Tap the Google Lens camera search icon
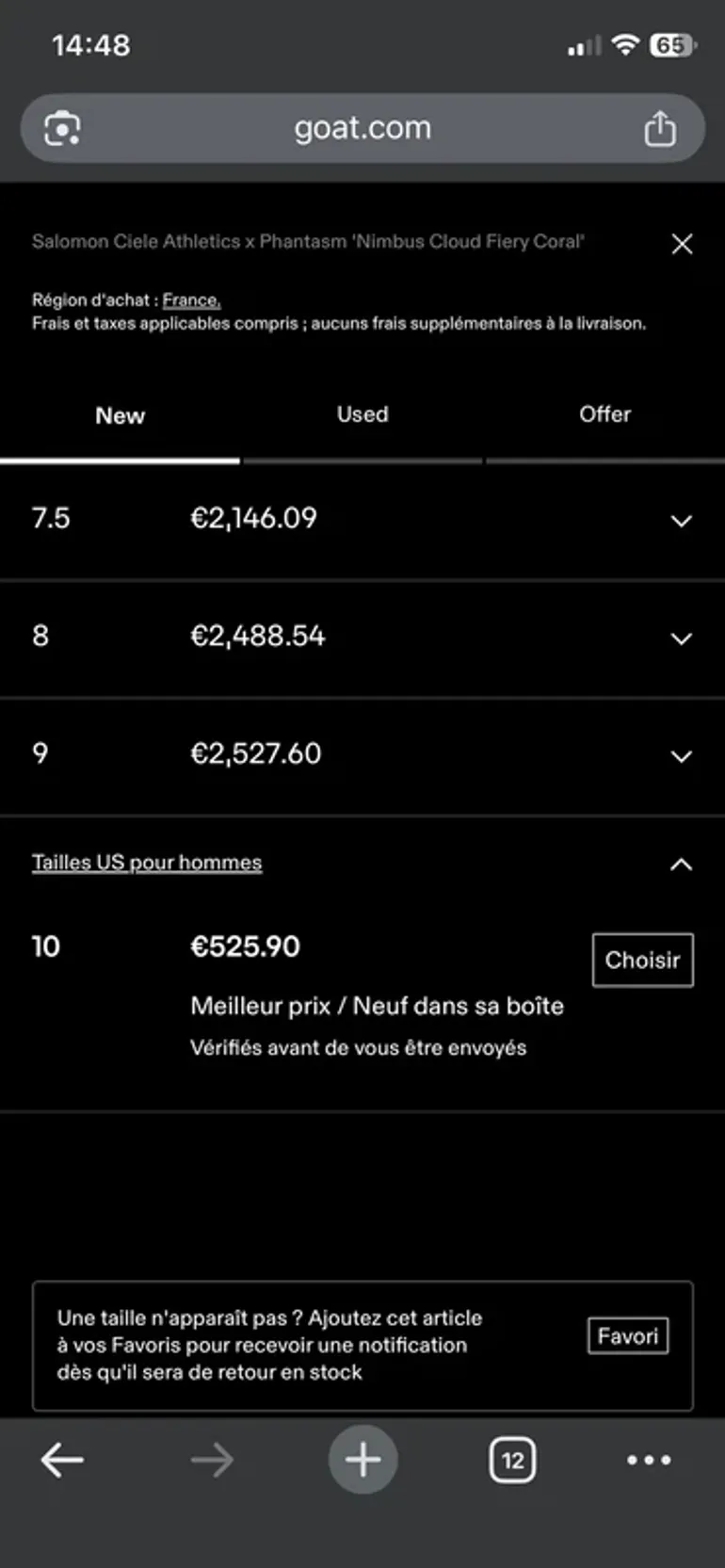Image resolution: width=725 pixels, height=1568 pixels. (62, 128)
